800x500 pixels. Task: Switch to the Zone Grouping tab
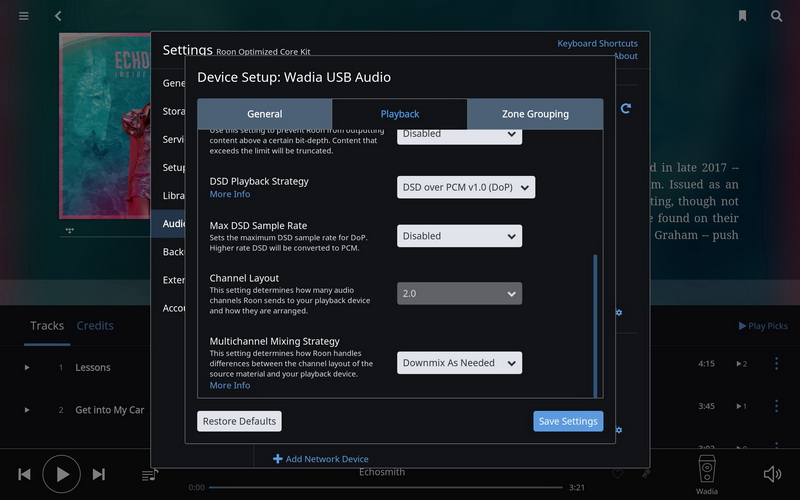click(x=535, y=114)
